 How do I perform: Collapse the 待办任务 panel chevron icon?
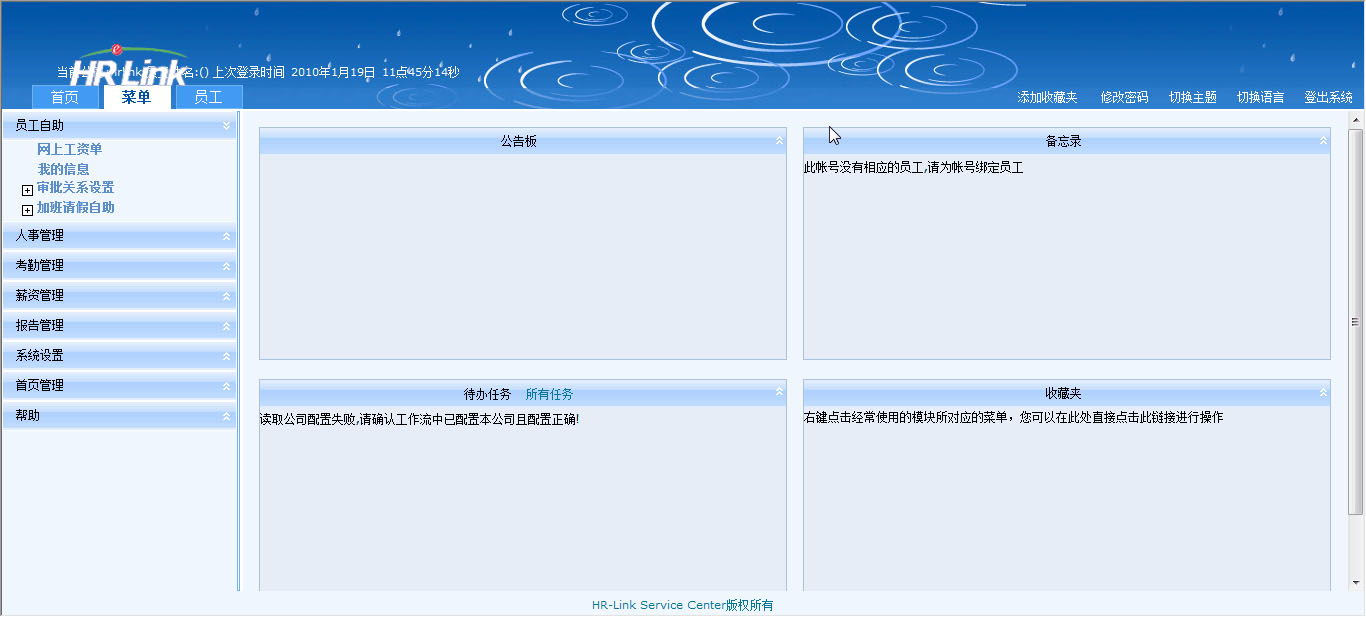pyautogui.click(x=779, y=393)
